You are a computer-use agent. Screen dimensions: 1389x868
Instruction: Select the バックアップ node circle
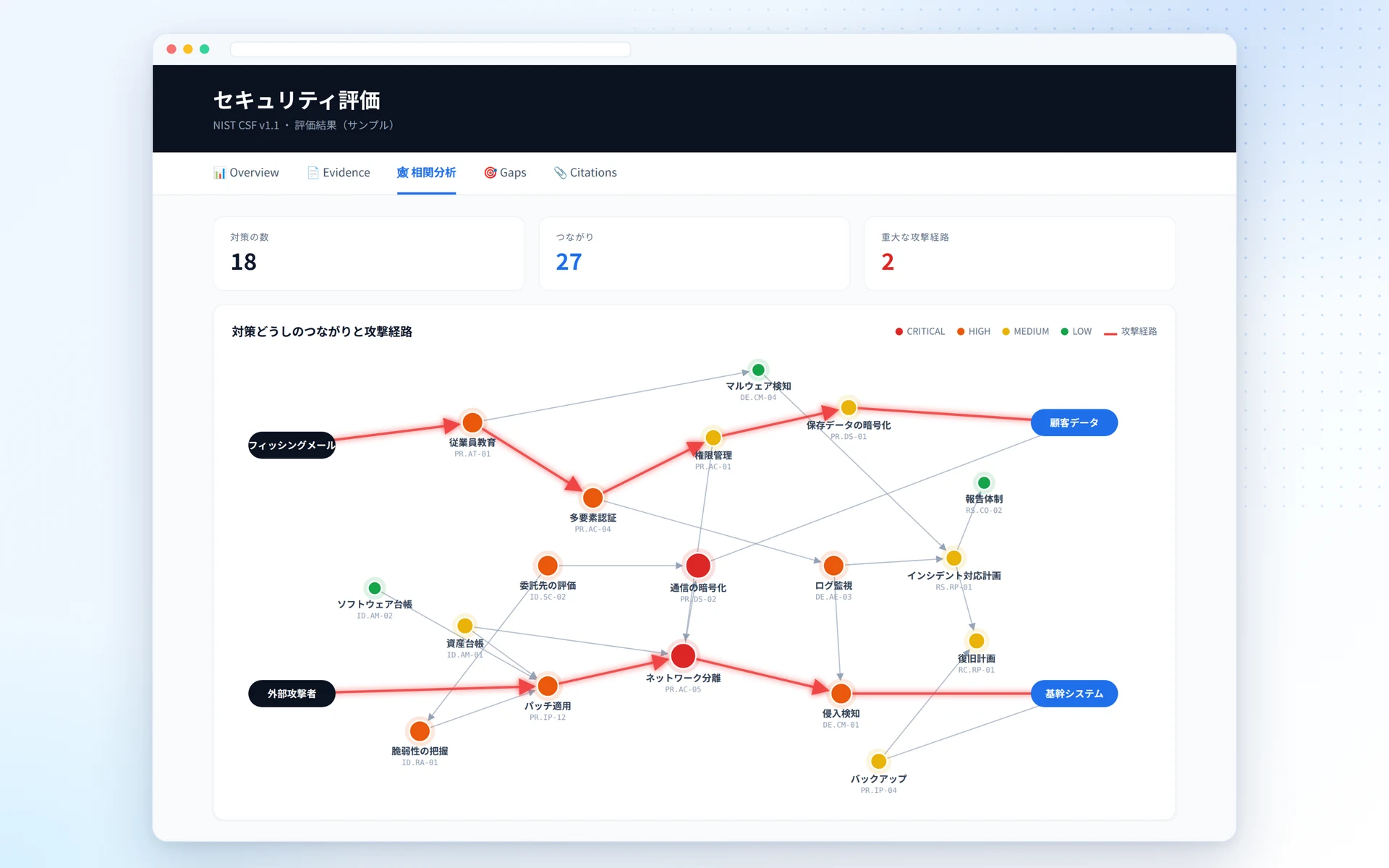[878, 761]
